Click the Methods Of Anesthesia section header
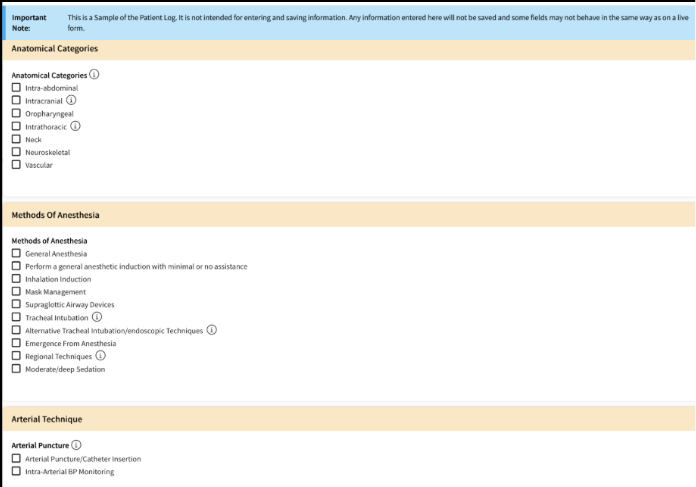The width and height of the screenshot is (696, 487). [x=349, y=215]
